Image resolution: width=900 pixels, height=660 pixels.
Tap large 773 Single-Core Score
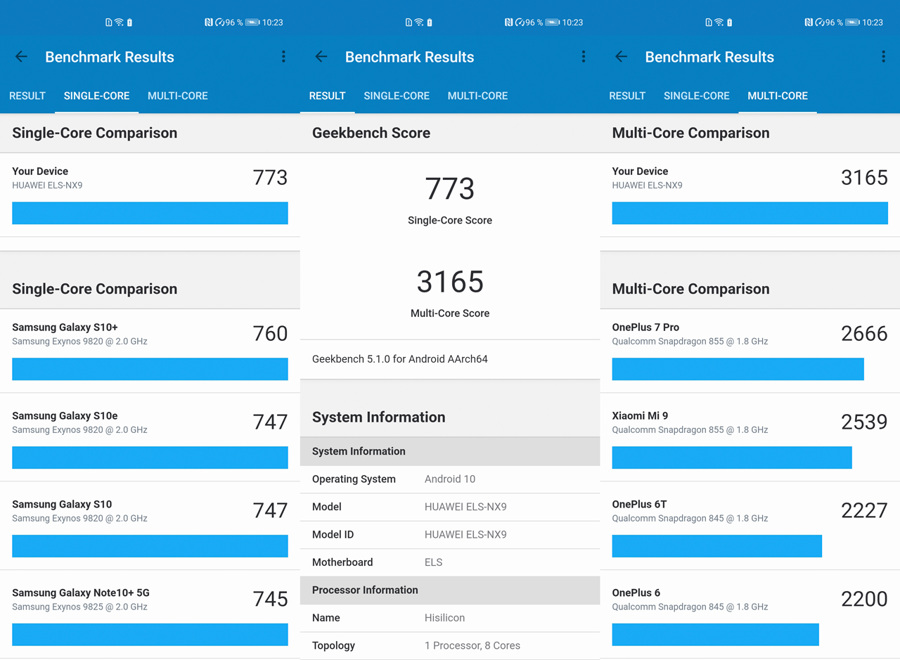tap(450, 189)
